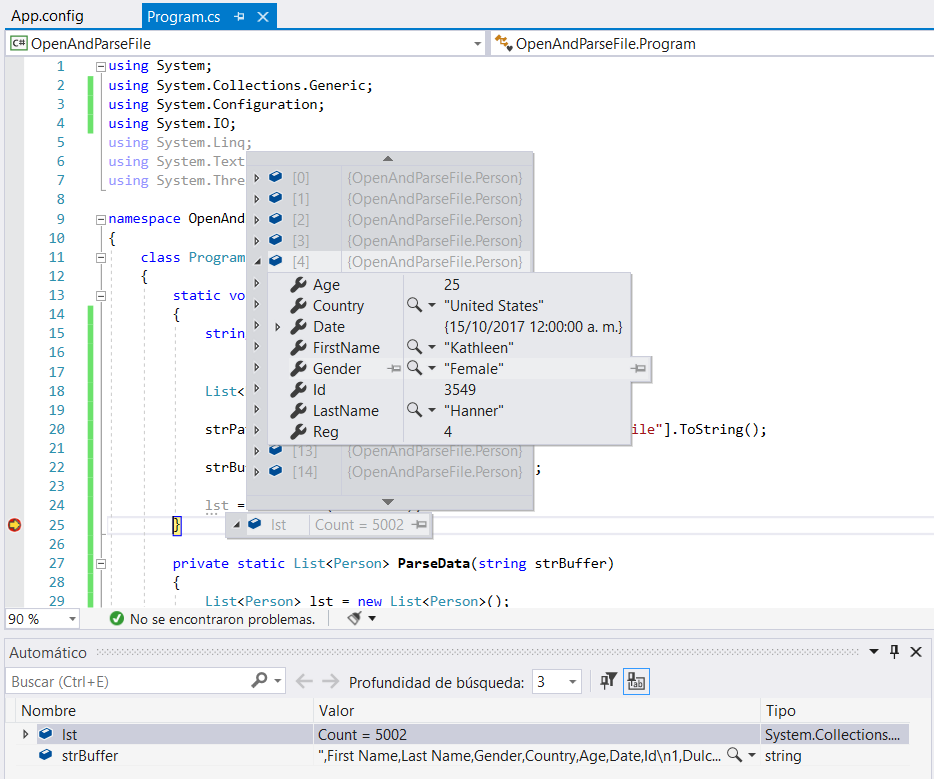Click the breakpoint marker on line 25
934x779 pixels.
[x=14, y=525]
